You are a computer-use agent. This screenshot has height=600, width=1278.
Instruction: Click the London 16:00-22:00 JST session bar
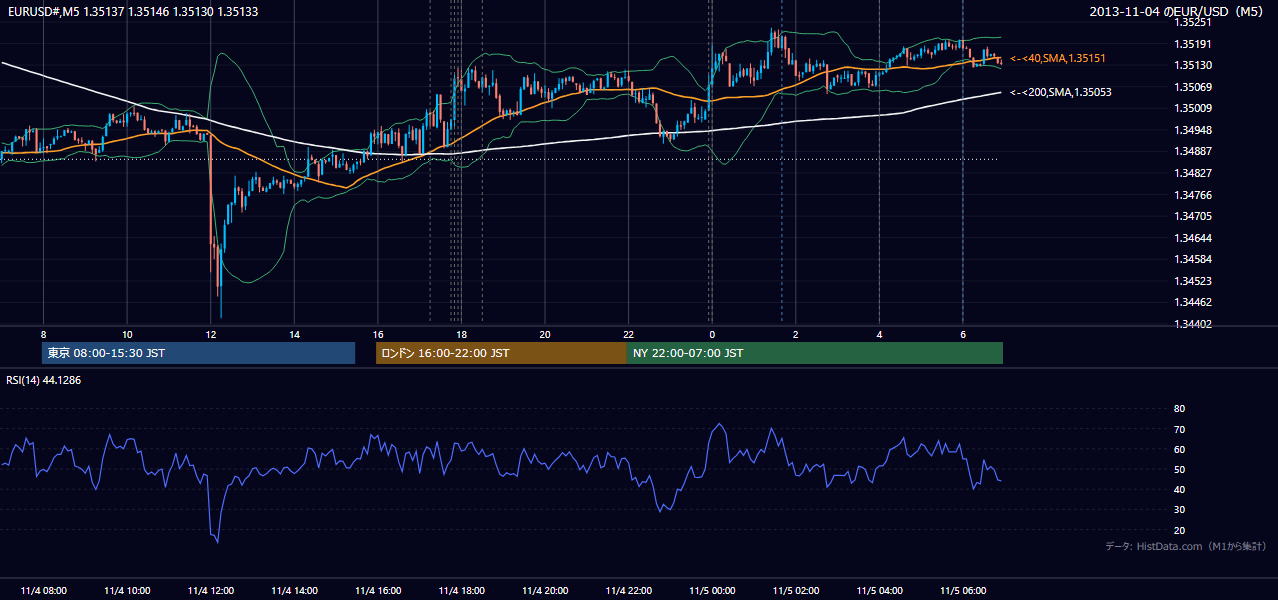tap(501, 353)
